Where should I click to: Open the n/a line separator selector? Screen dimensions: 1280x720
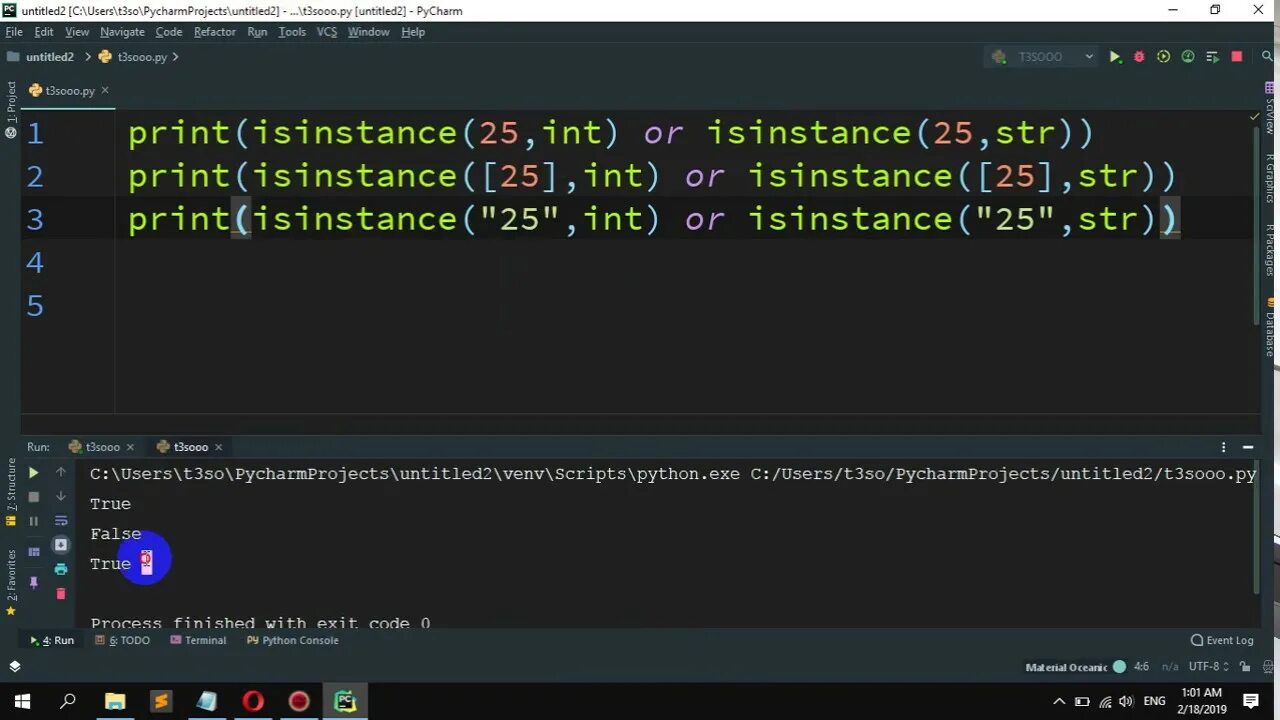click(1169, 666)
